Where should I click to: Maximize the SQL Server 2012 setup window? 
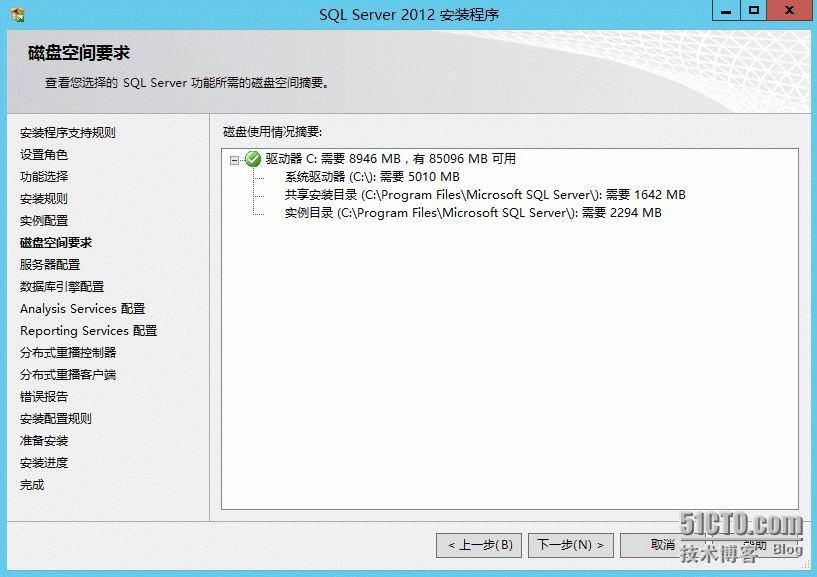tap(753, 10)
